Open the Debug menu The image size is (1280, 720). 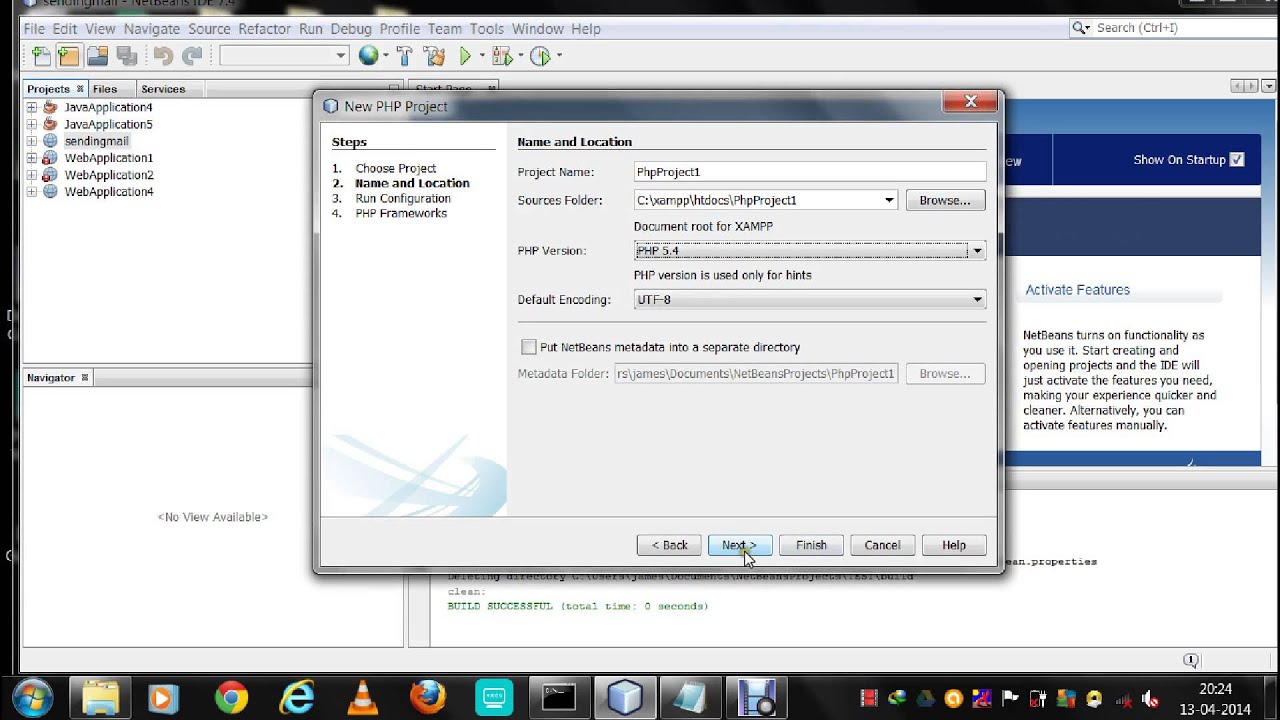point(351,29)
